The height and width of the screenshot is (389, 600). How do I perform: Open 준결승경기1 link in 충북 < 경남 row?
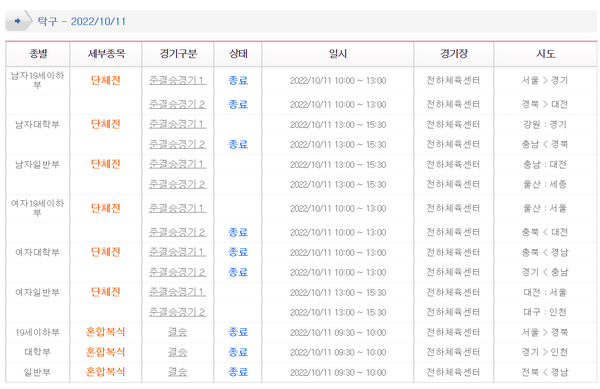[177, 252]
